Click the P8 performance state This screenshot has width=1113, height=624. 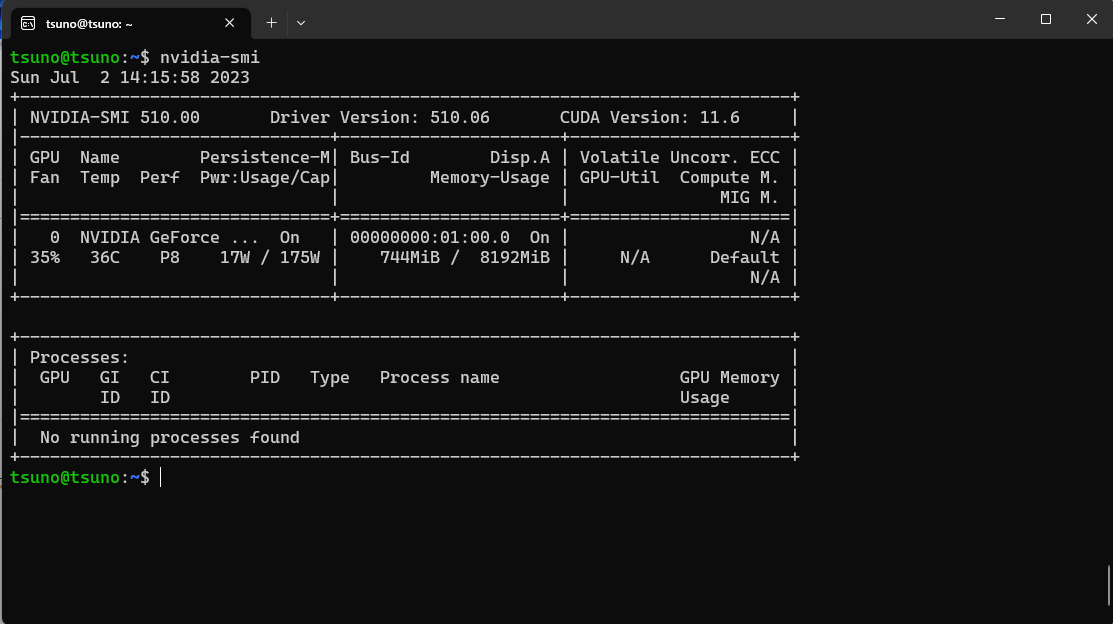(170, 257)
